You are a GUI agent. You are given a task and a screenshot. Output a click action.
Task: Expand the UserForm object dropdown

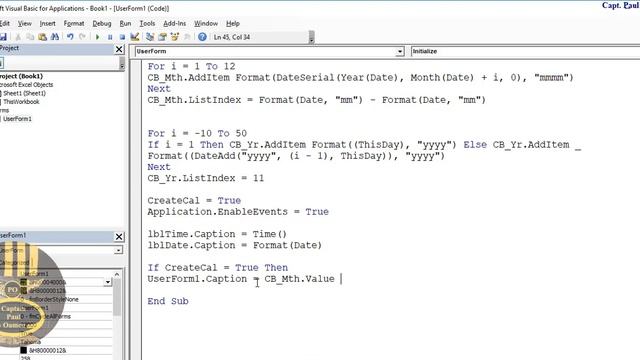click(x=400, y=51)
